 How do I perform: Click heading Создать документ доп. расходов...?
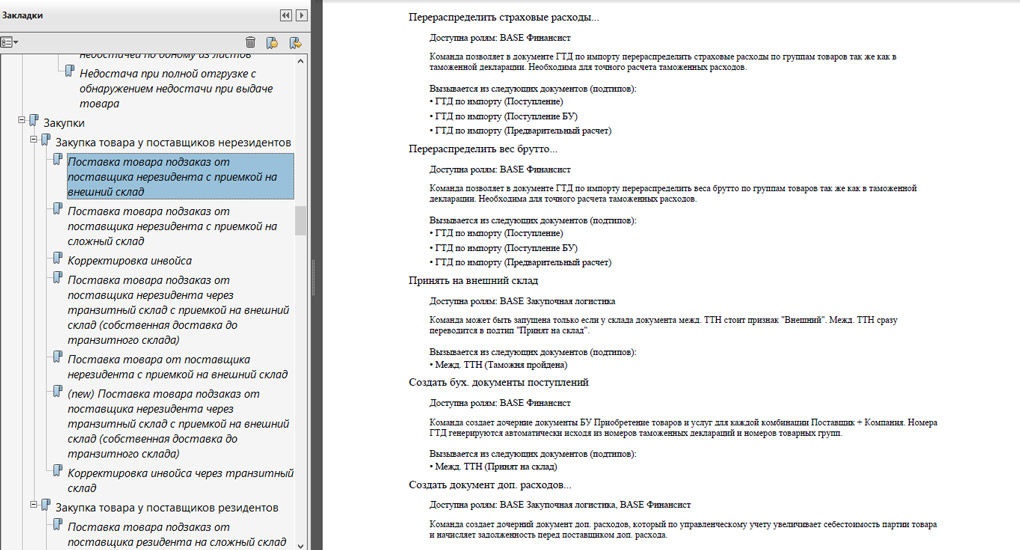(x=490, y=485)
